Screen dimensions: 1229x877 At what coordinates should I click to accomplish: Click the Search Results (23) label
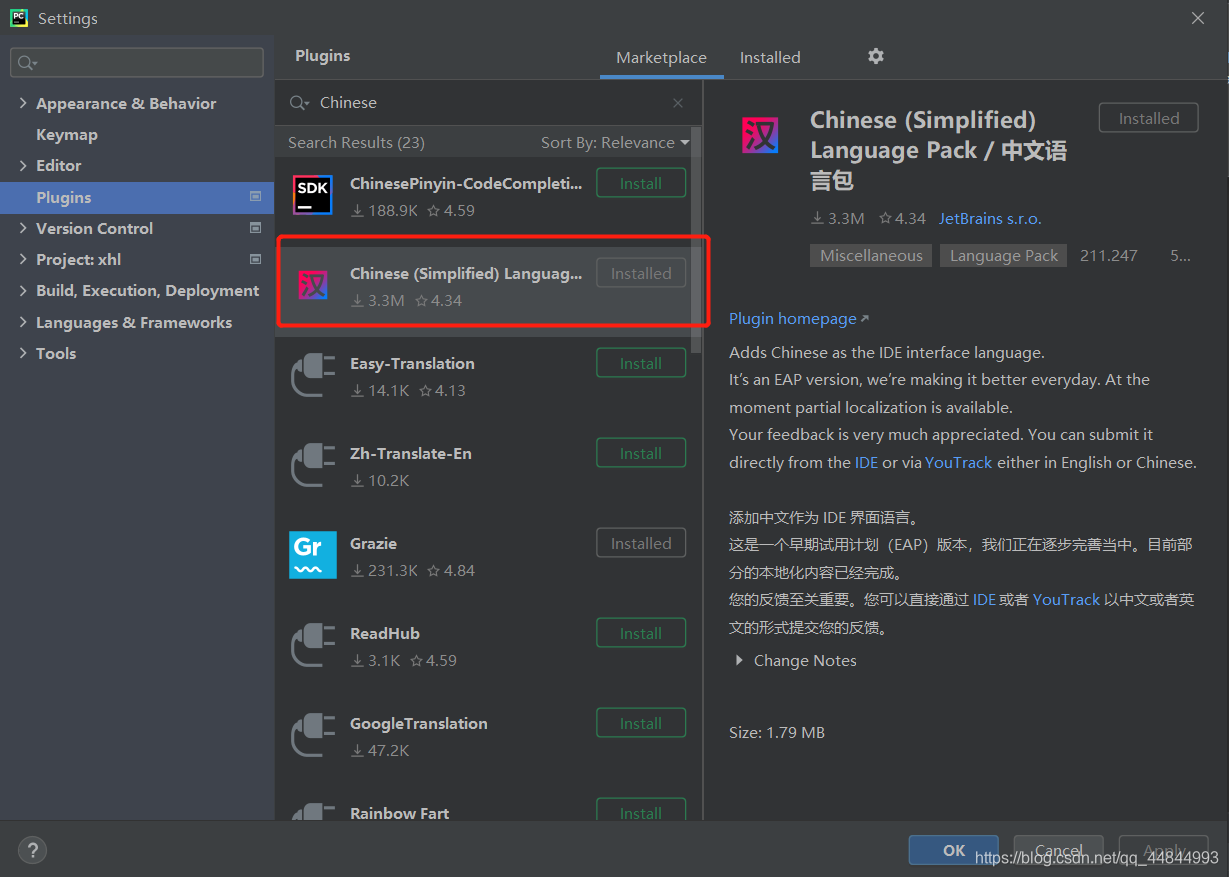click(x=356, y=143)
